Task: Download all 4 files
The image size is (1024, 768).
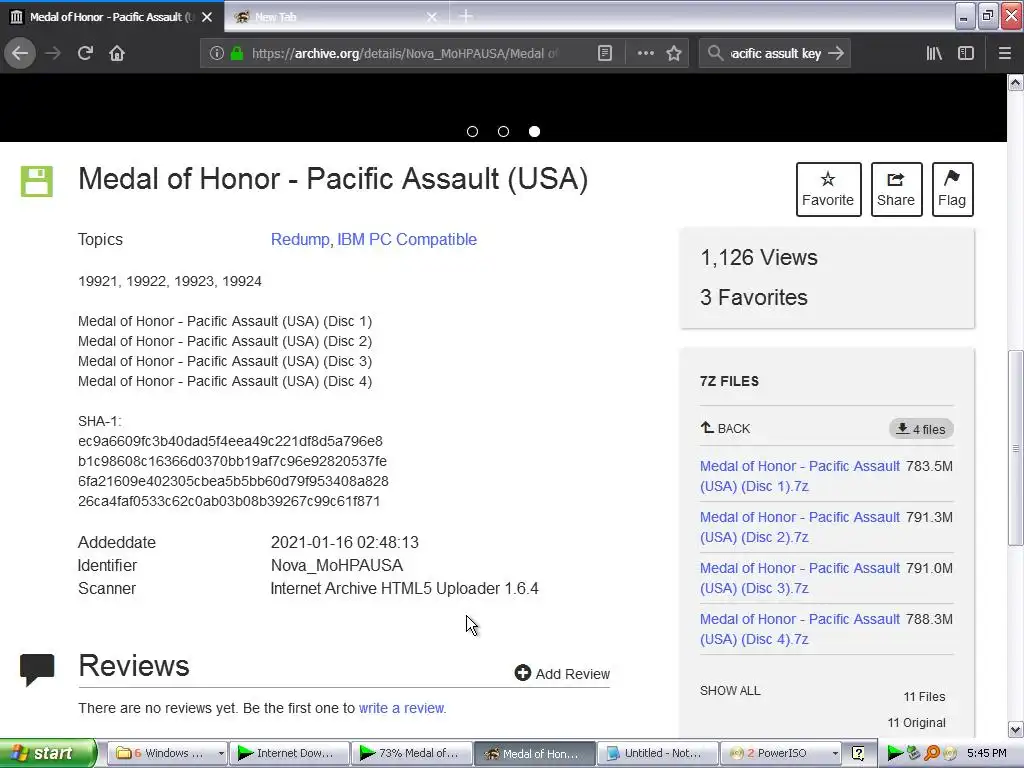Action: pyautogui.click(x=921, y=429)
